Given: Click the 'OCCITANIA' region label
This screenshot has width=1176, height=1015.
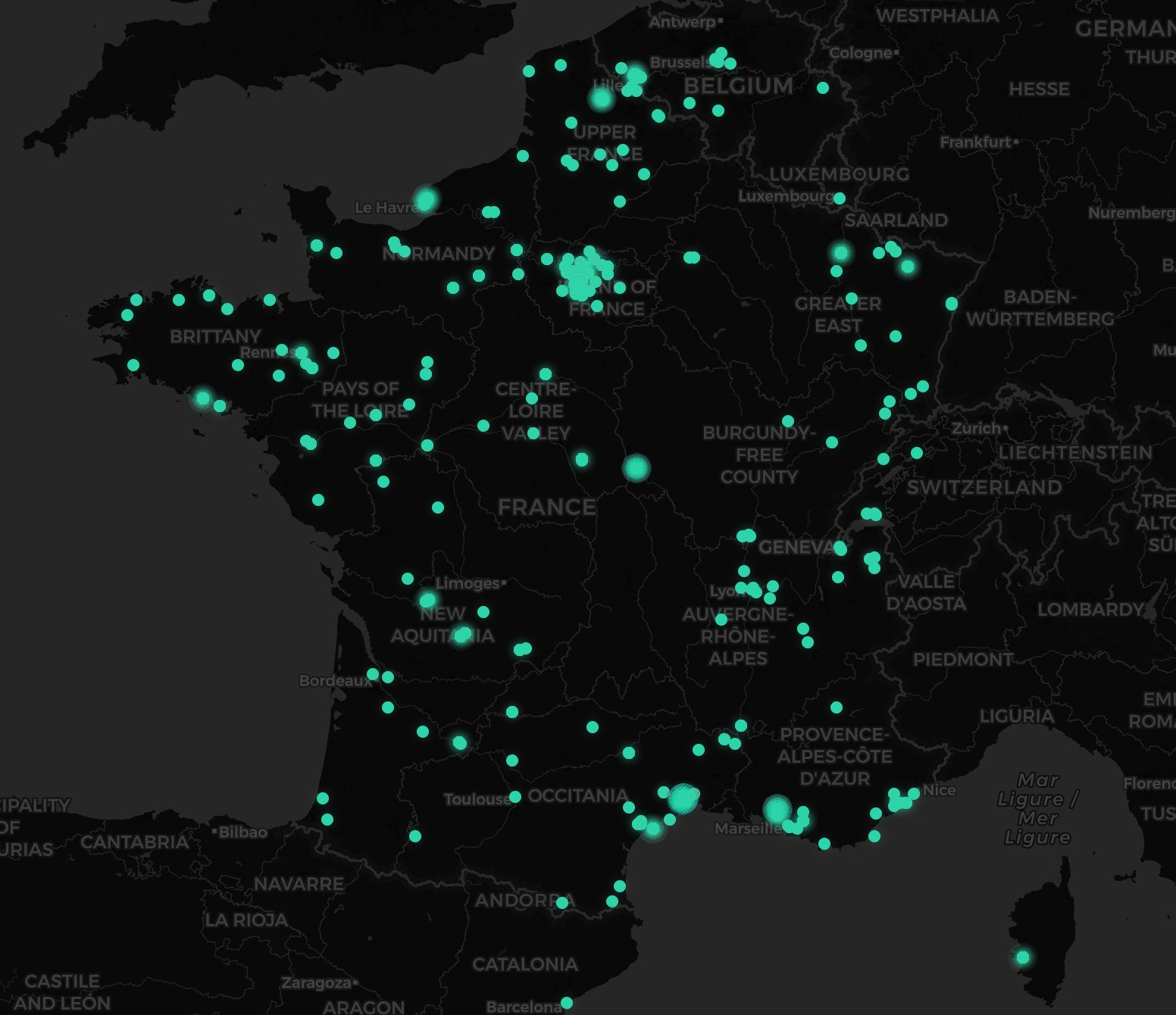Looking at the screenshot, I should 577,796.
